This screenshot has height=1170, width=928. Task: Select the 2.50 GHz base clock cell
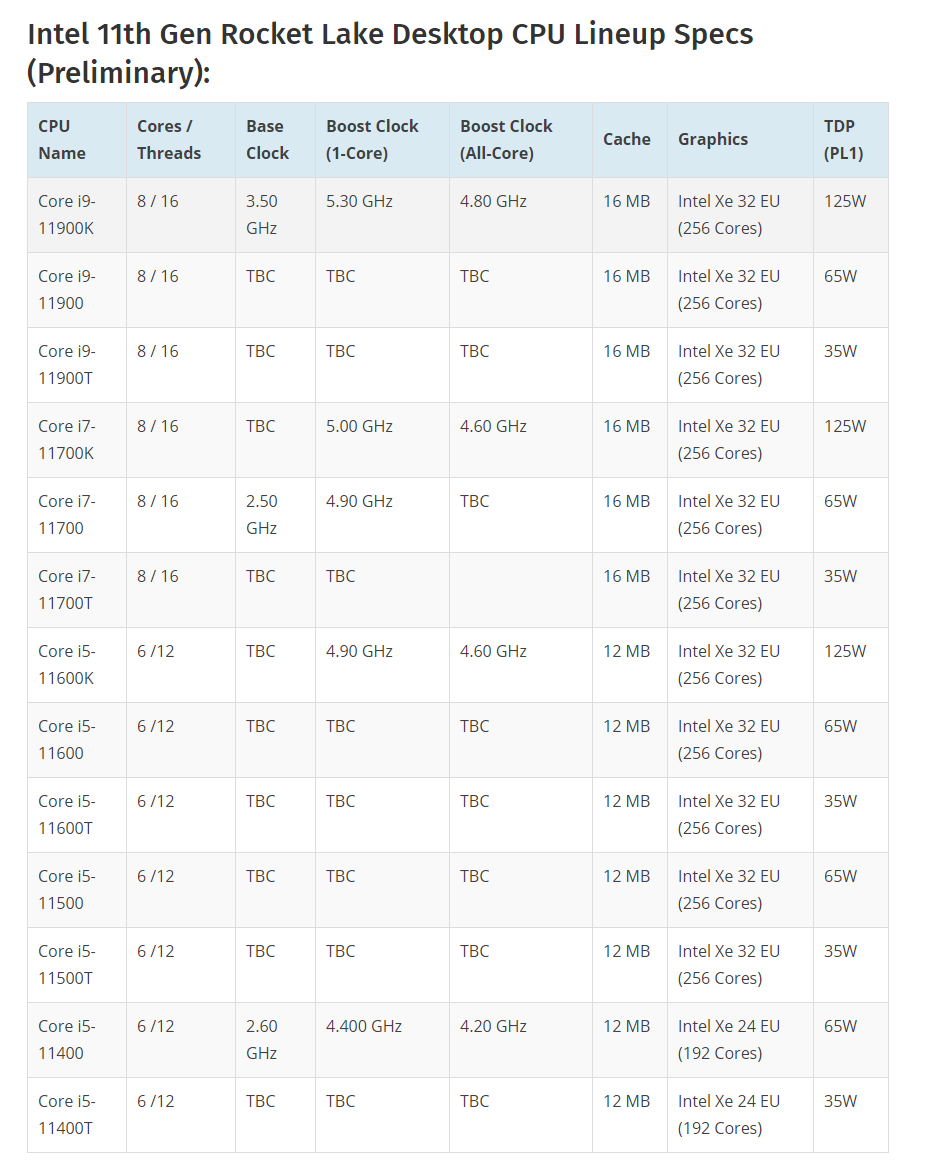pos(275,515)
